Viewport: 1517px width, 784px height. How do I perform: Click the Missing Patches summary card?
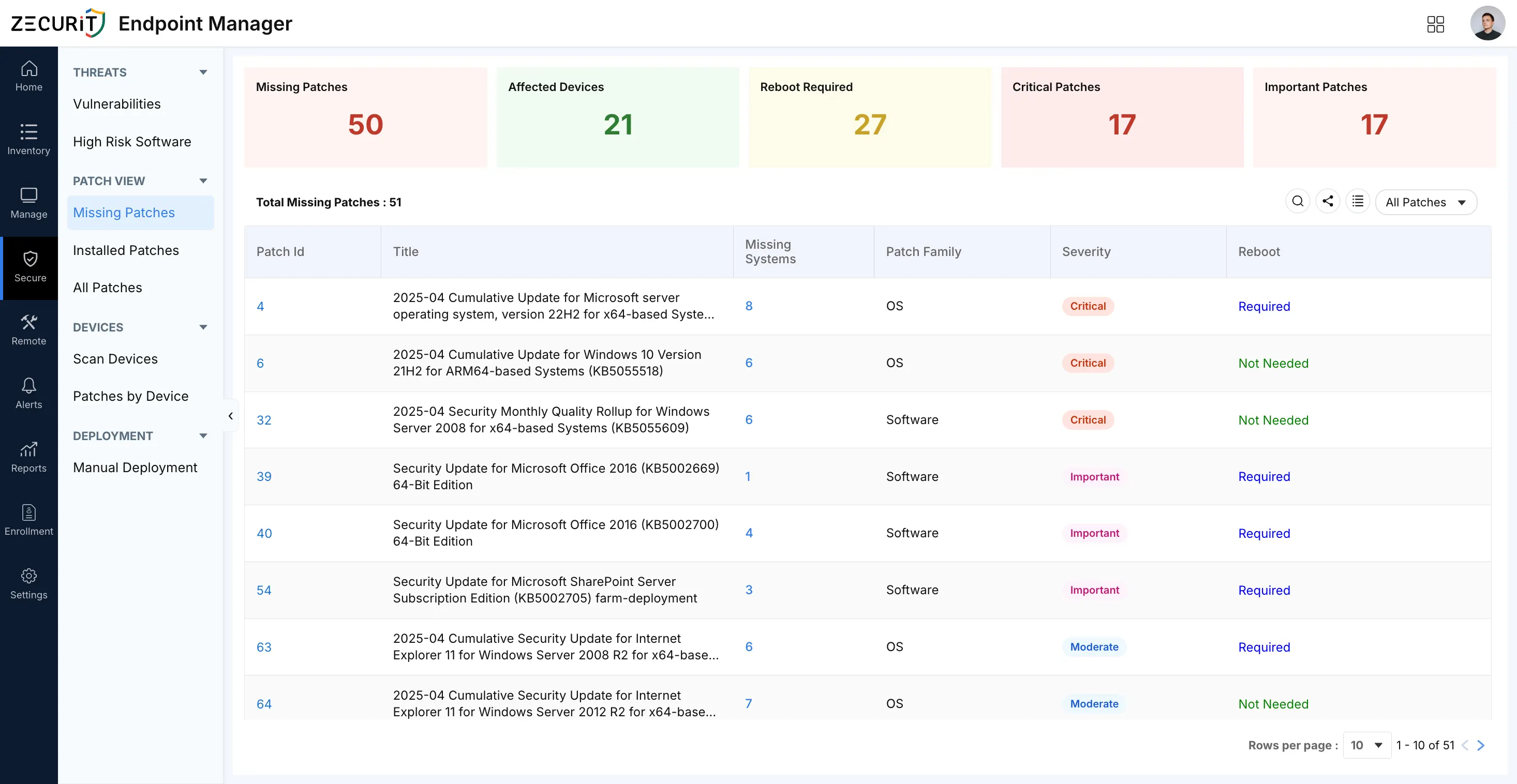coord(366,117)
